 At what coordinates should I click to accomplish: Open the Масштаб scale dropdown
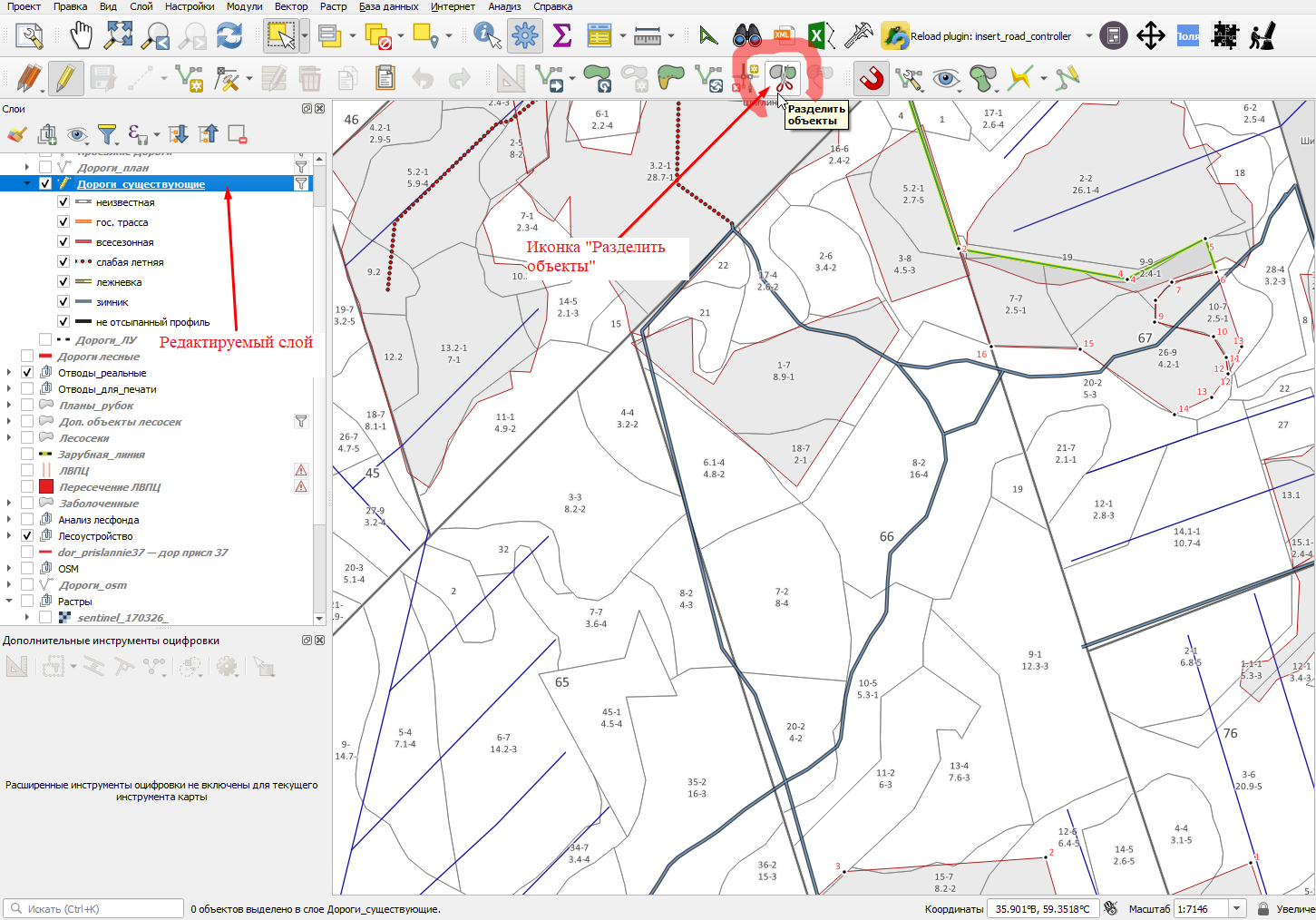[x=1237, y=908]
